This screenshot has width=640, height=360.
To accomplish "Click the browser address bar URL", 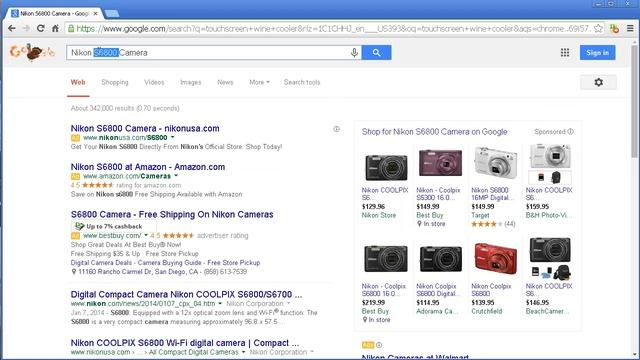I will pos(333,29).
